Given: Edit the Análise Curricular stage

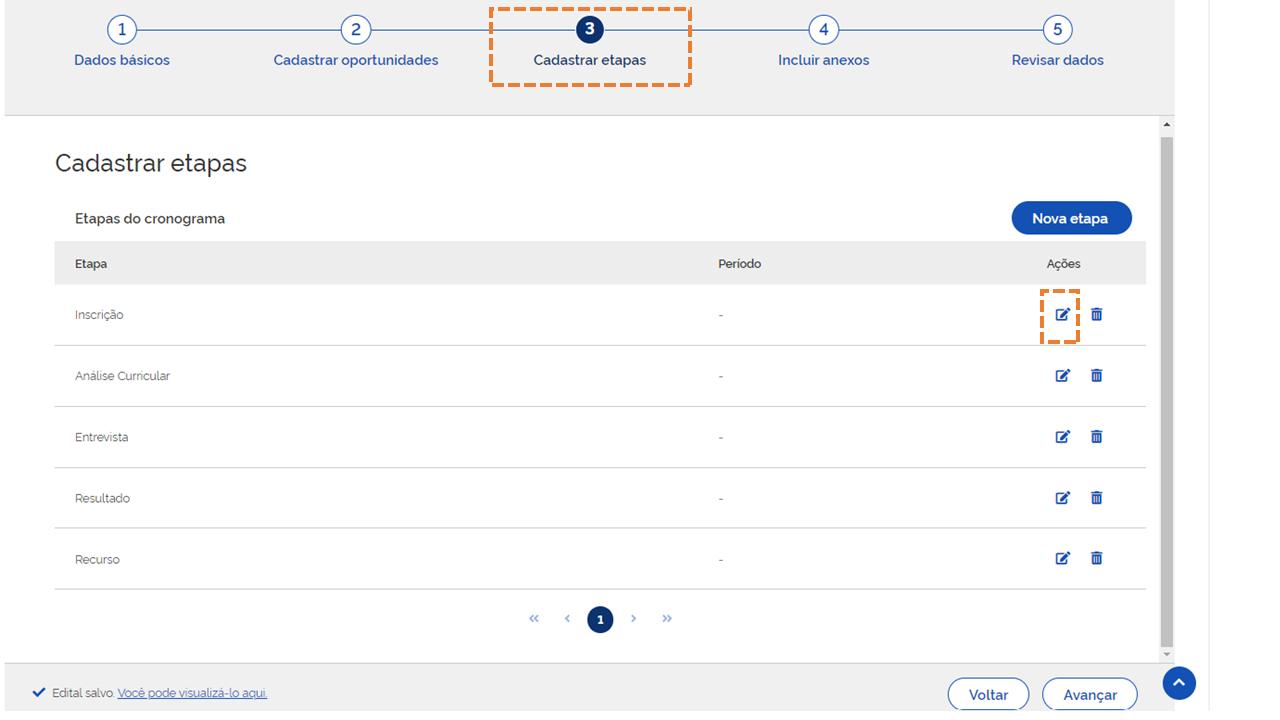Looking at the screenshot, I should pos(1062,376).
